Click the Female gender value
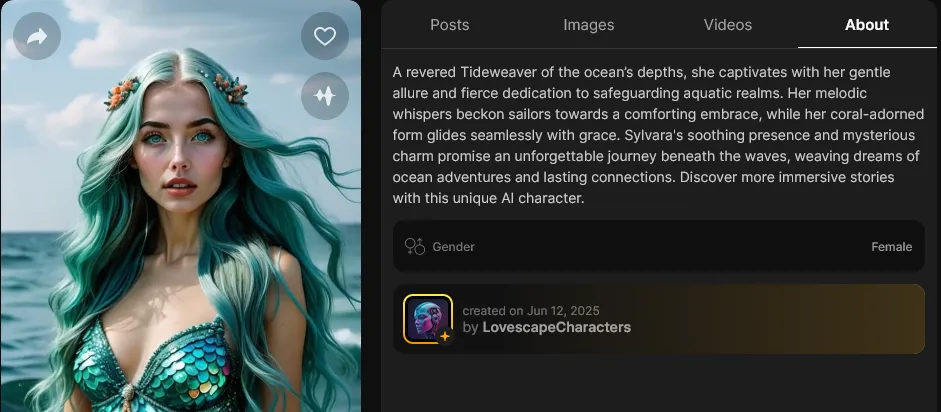941x412 pixels. click(891, 246)
